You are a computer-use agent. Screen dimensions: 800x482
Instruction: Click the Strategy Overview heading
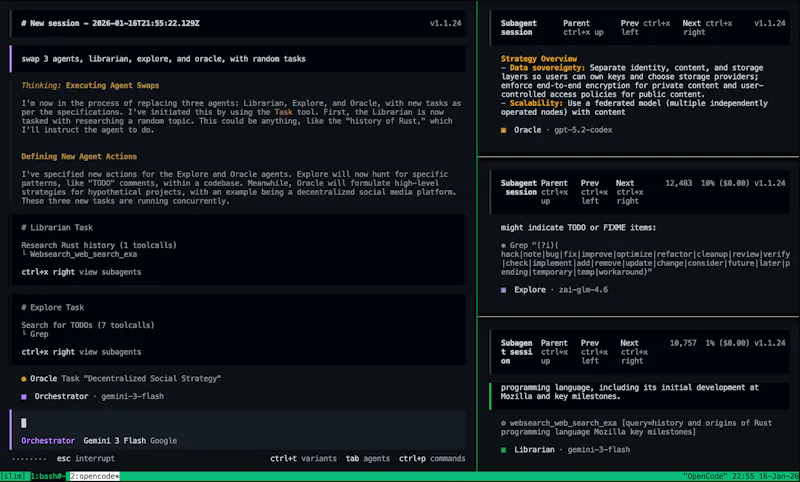(539, 59)
